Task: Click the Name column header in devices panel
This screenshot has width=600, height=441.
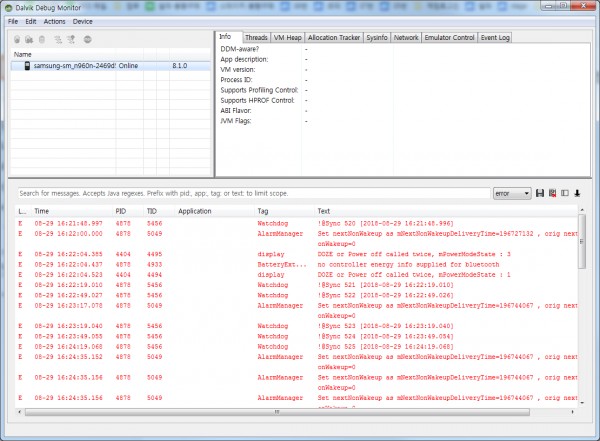Action: (x=23, y=54)
